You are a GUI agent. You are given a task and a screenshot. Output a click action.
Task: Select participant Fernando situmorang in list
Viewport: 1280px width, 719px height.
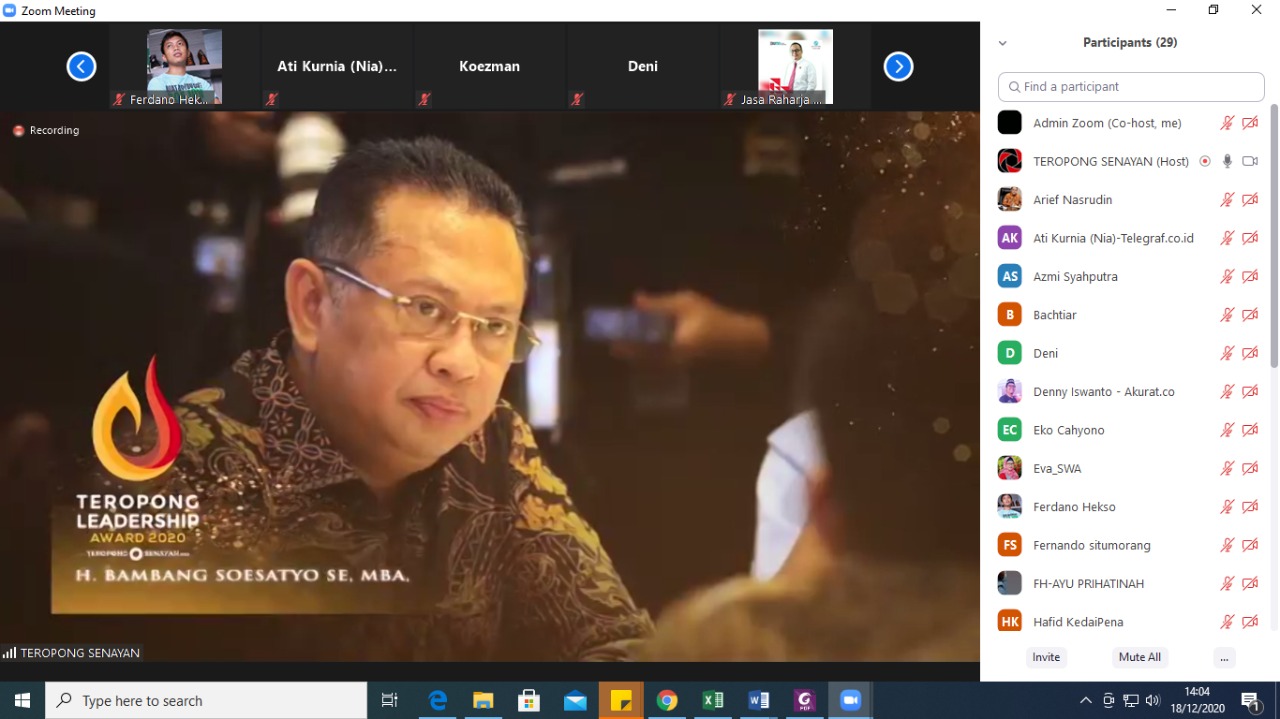[x=1091, y=545]
